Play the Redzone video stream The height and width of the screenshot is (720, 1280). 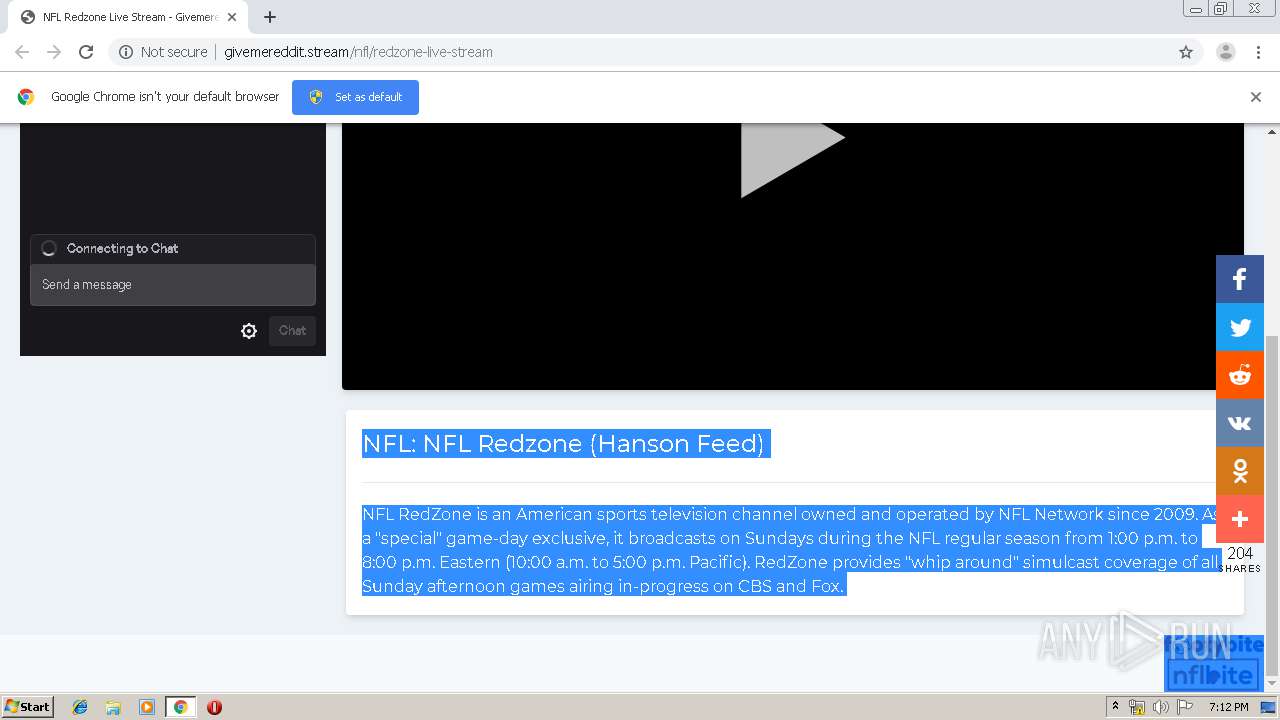pos(792,158)
